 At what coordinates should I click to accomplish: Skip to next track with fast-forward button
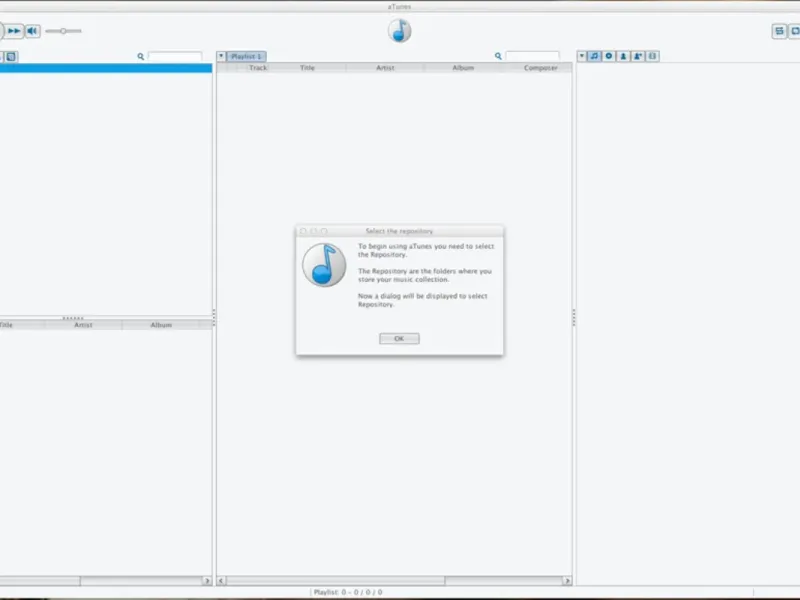[14, 31]
